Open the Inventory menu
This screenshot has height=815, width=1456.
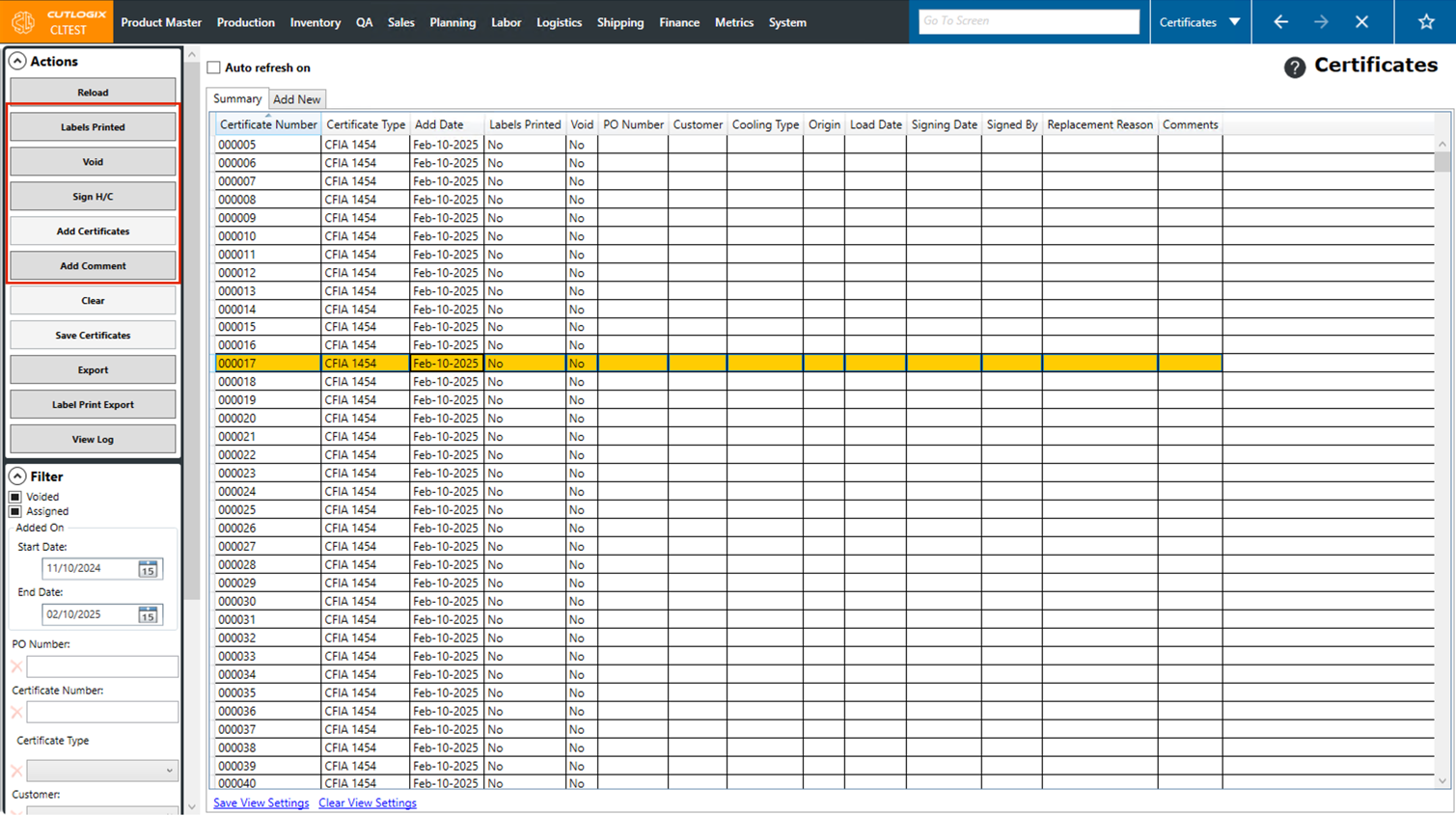click(315, 22)
